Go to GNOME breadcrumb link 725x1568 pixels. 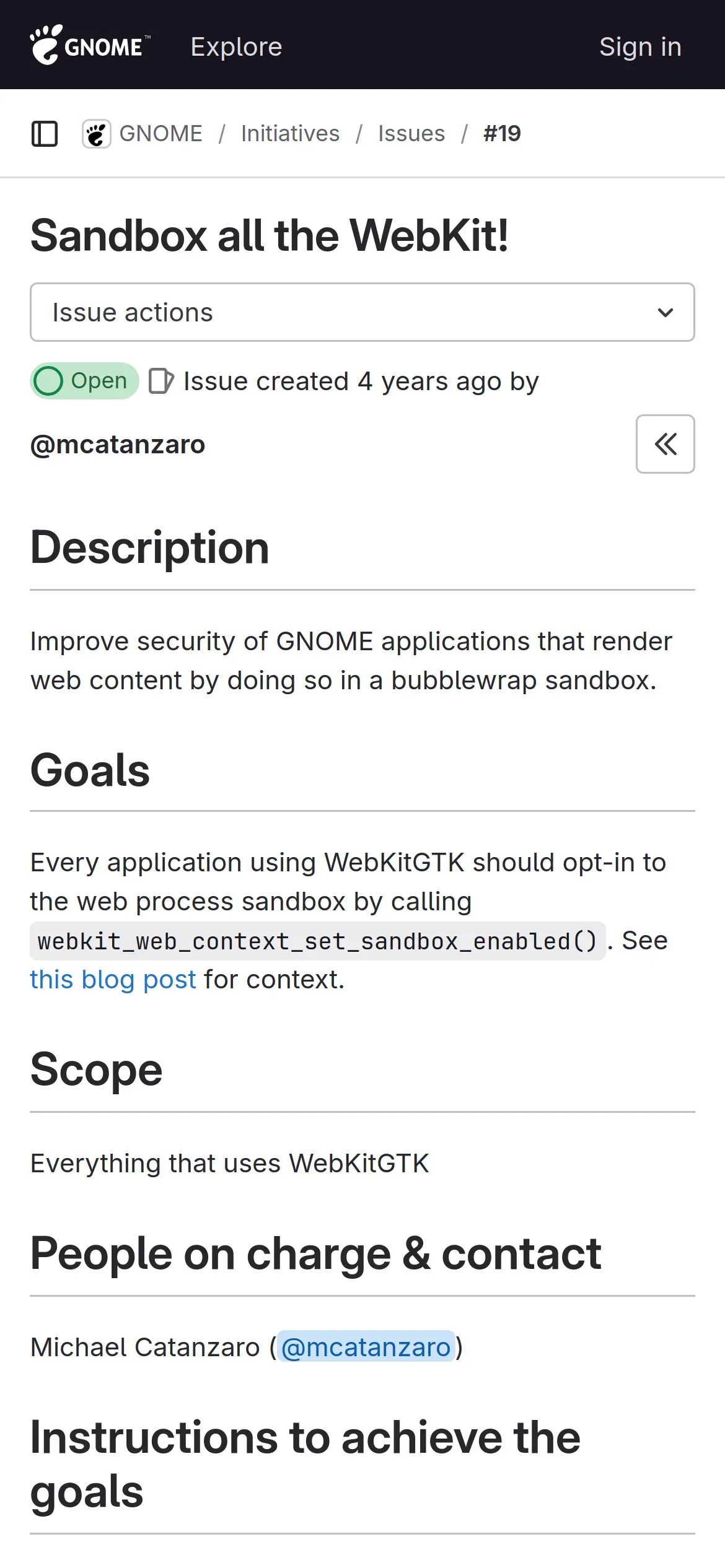(160, 134)
